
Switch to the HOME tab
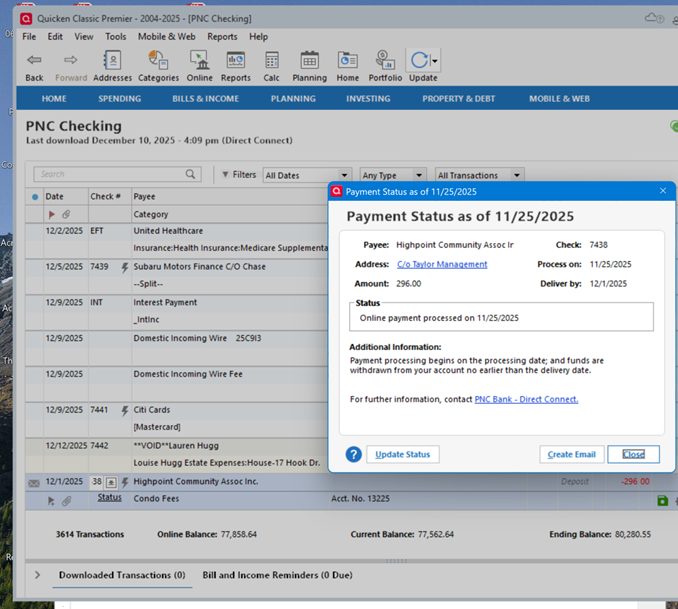point(54,99)
